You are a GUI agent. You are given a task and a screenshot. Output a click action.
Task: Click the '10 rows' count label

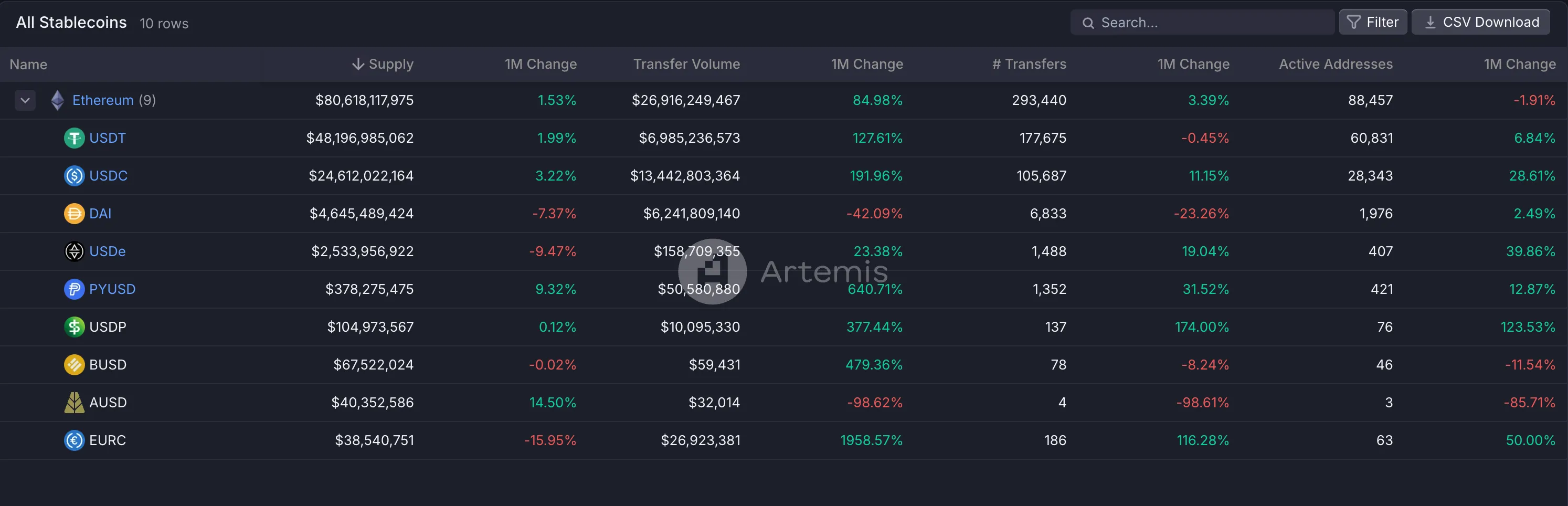coord(164,24)
